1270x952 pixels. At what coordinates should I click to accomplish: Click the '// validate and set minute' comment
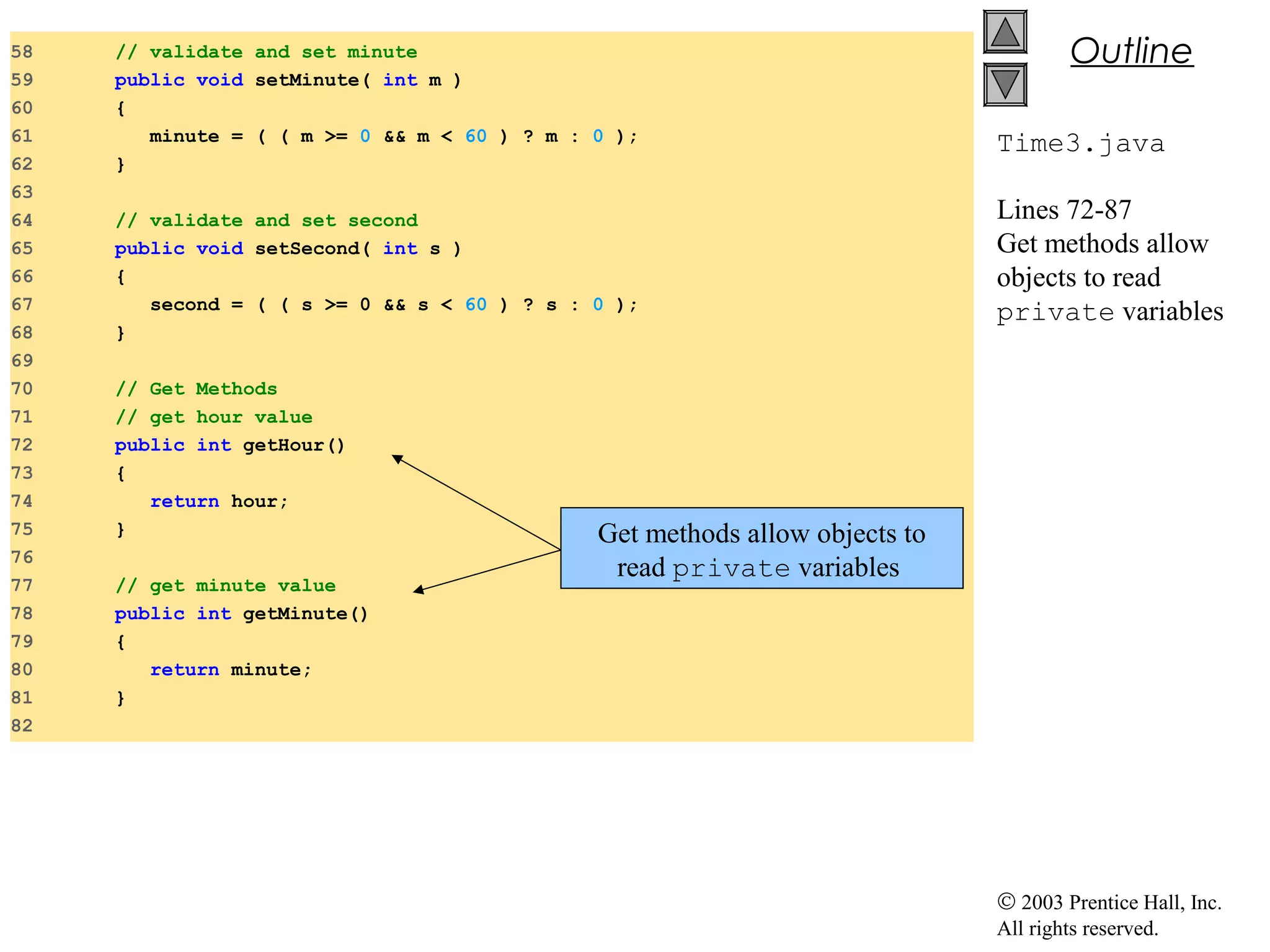tap(266, 52)
